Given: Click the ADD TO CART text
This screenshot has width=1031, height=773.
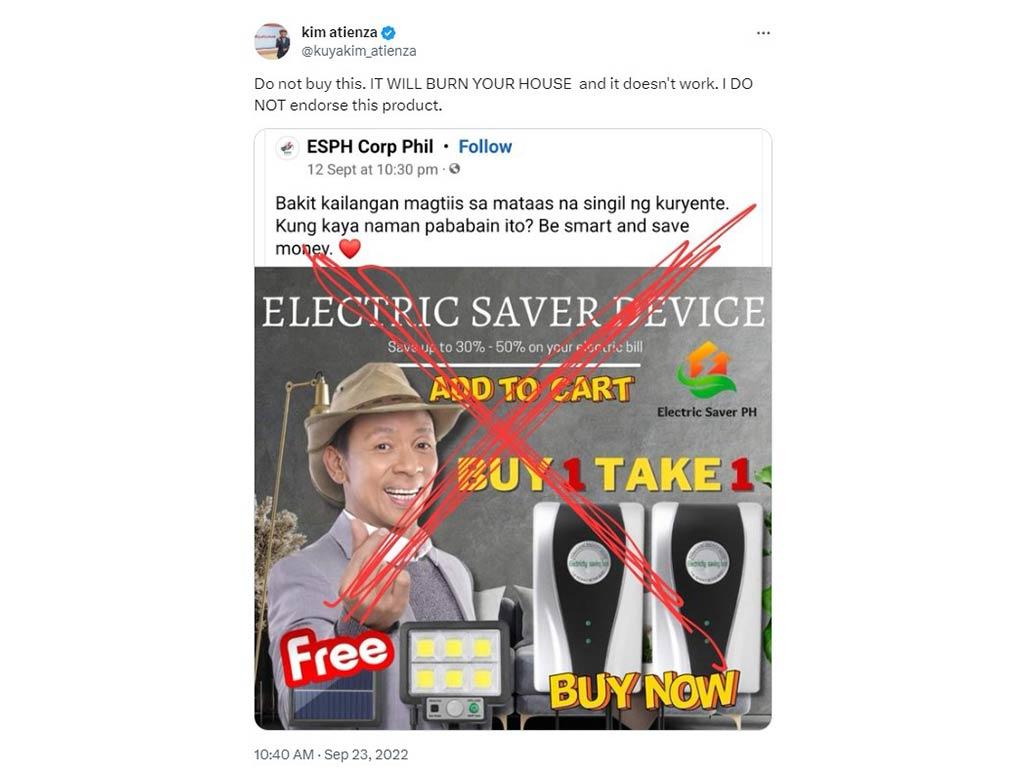Looking at the screenshot, I should coord(531,389).
